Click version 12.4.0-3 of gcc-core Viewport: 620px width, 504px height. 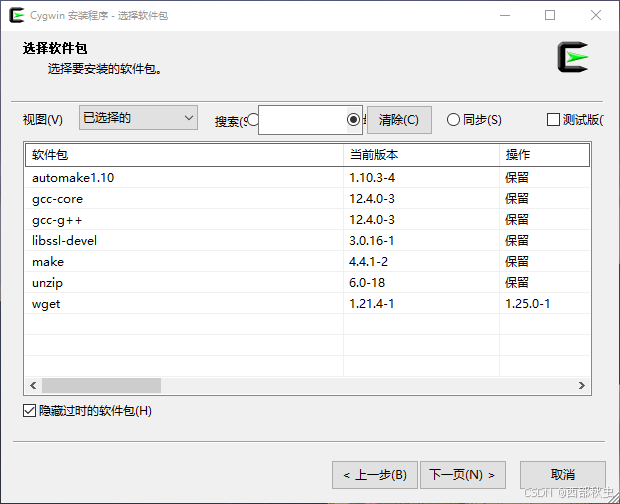[x=372, y=198]
